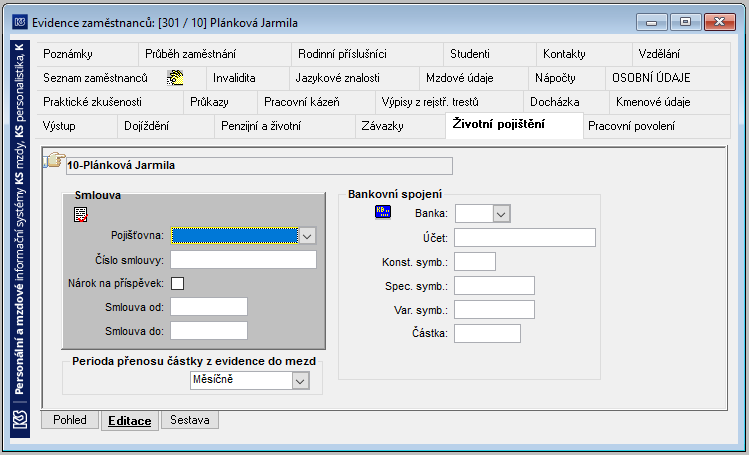Image resolution: width=749 pixels, height=455 pixels.
Task: Open the Banka dropdown list
Action: pos(501,214)
